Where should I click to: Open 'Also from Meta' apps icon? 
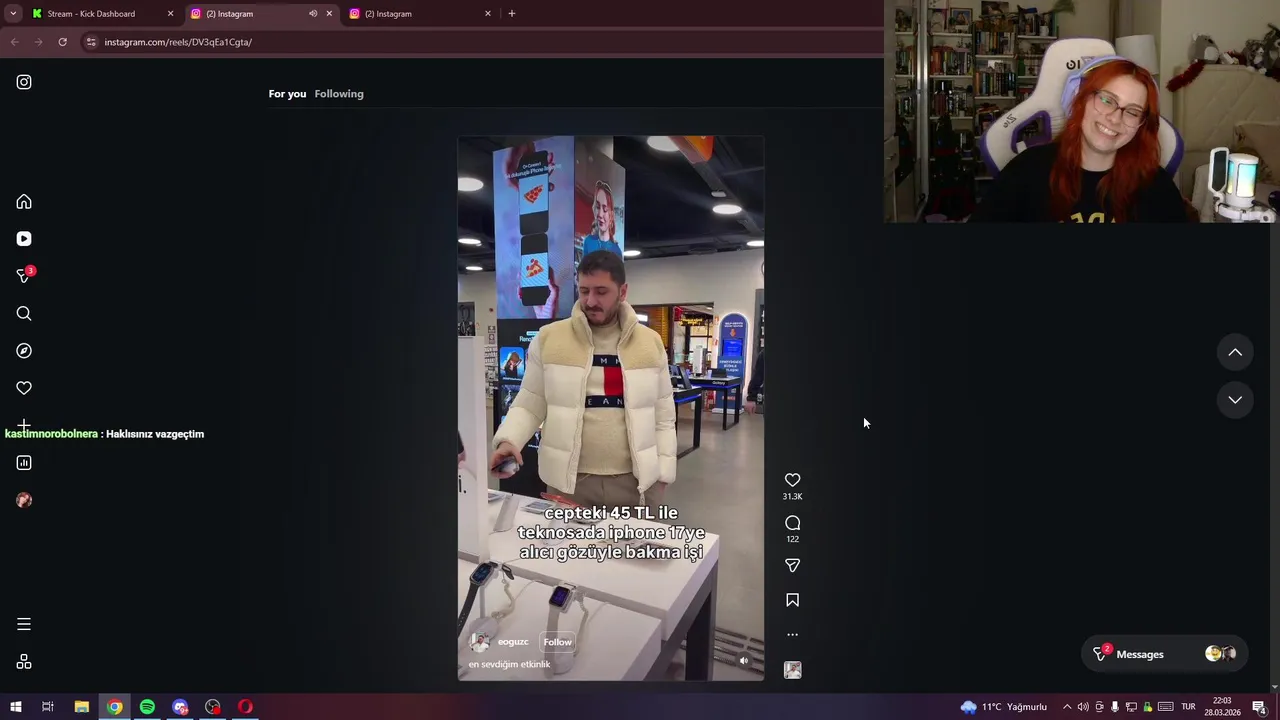tap(24, 662)
